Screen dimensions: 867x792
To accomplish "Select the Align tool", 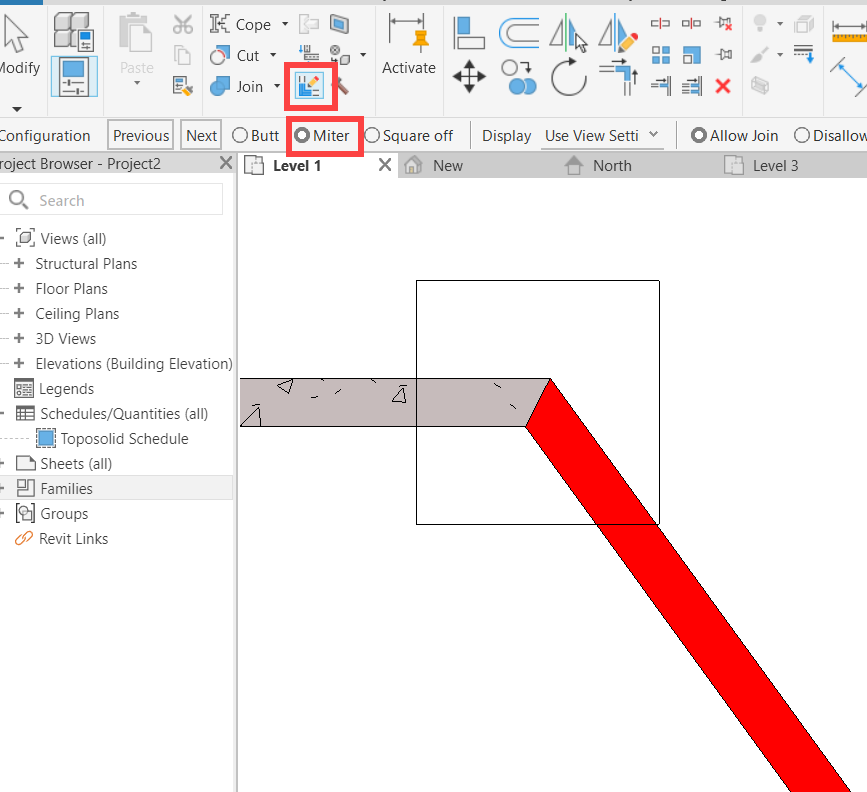I will click(x=468, y=31).
